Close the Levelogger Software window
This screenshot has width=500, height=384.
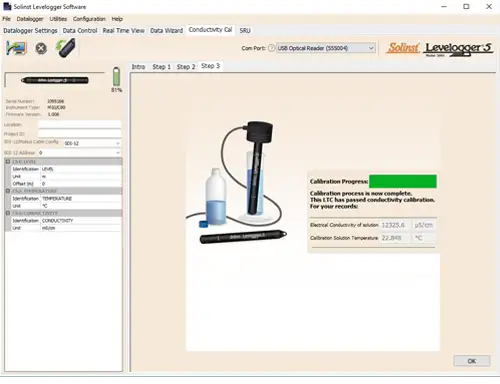coord(489,6)
